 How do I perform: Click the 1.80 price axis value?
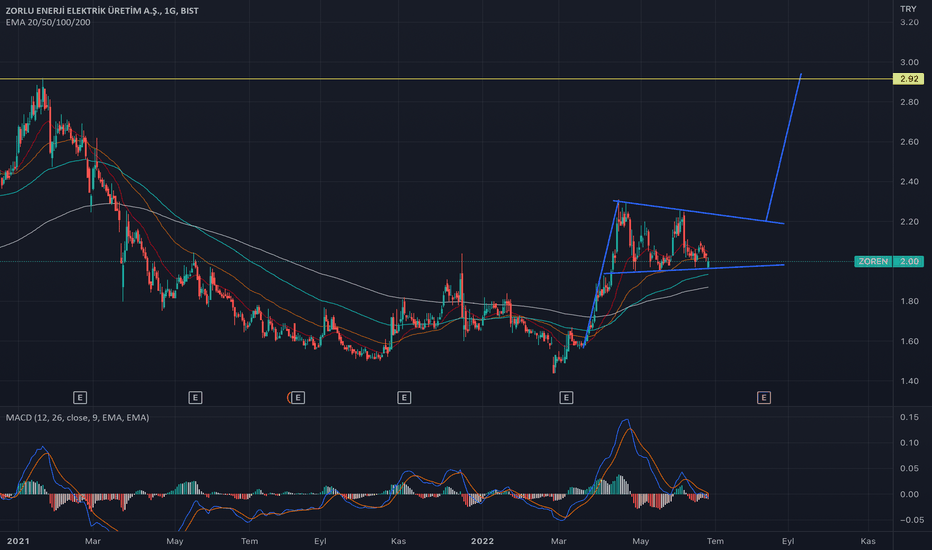(909, 301)
